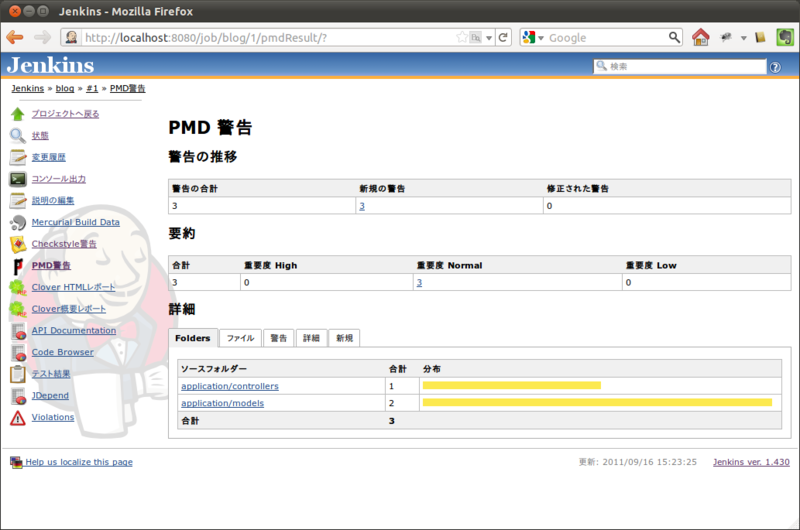Switch to the 詳細 tab

[x=311, y=338]
